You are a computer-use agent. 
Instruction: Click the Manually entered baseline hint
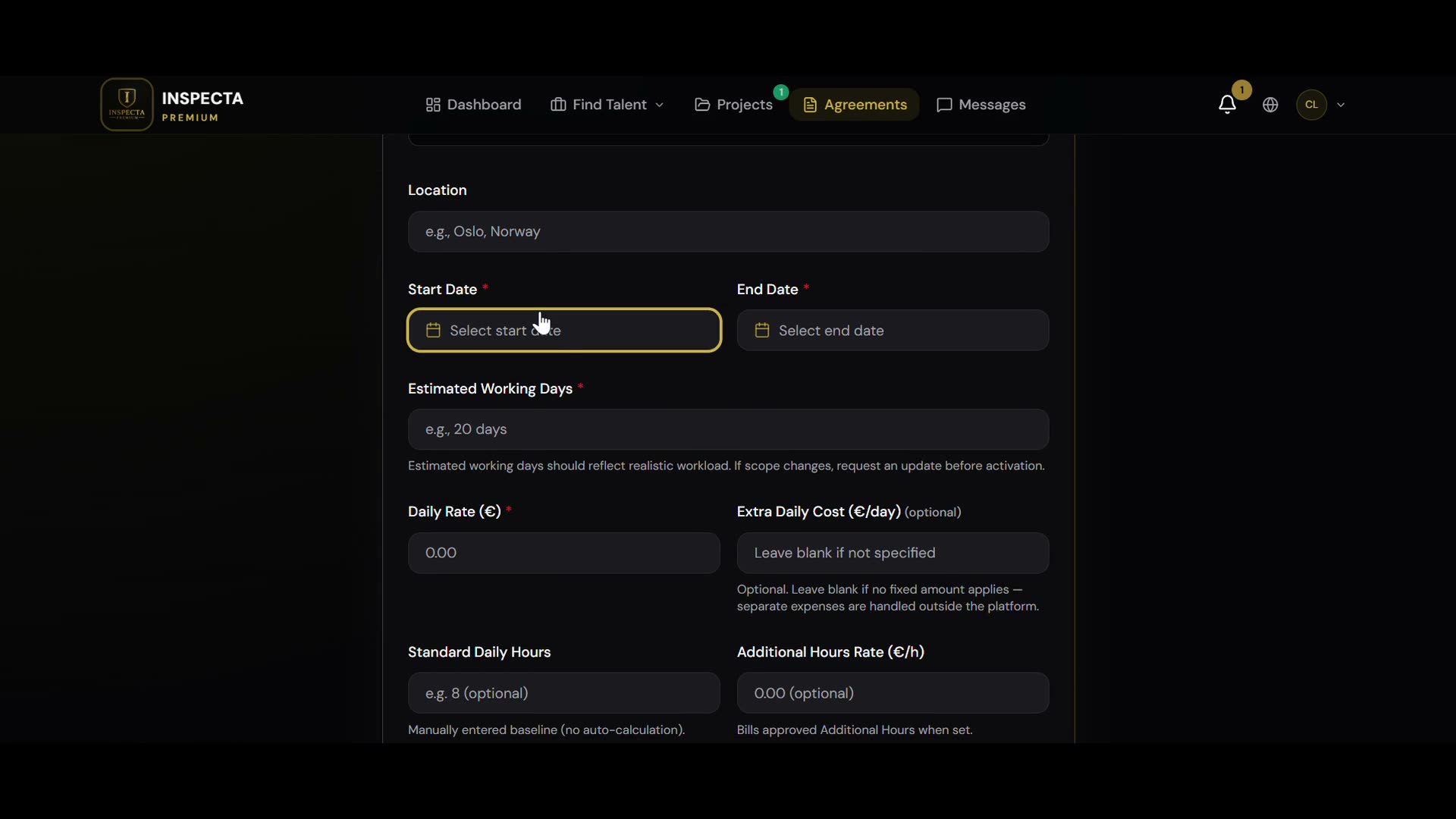point(547,730)
